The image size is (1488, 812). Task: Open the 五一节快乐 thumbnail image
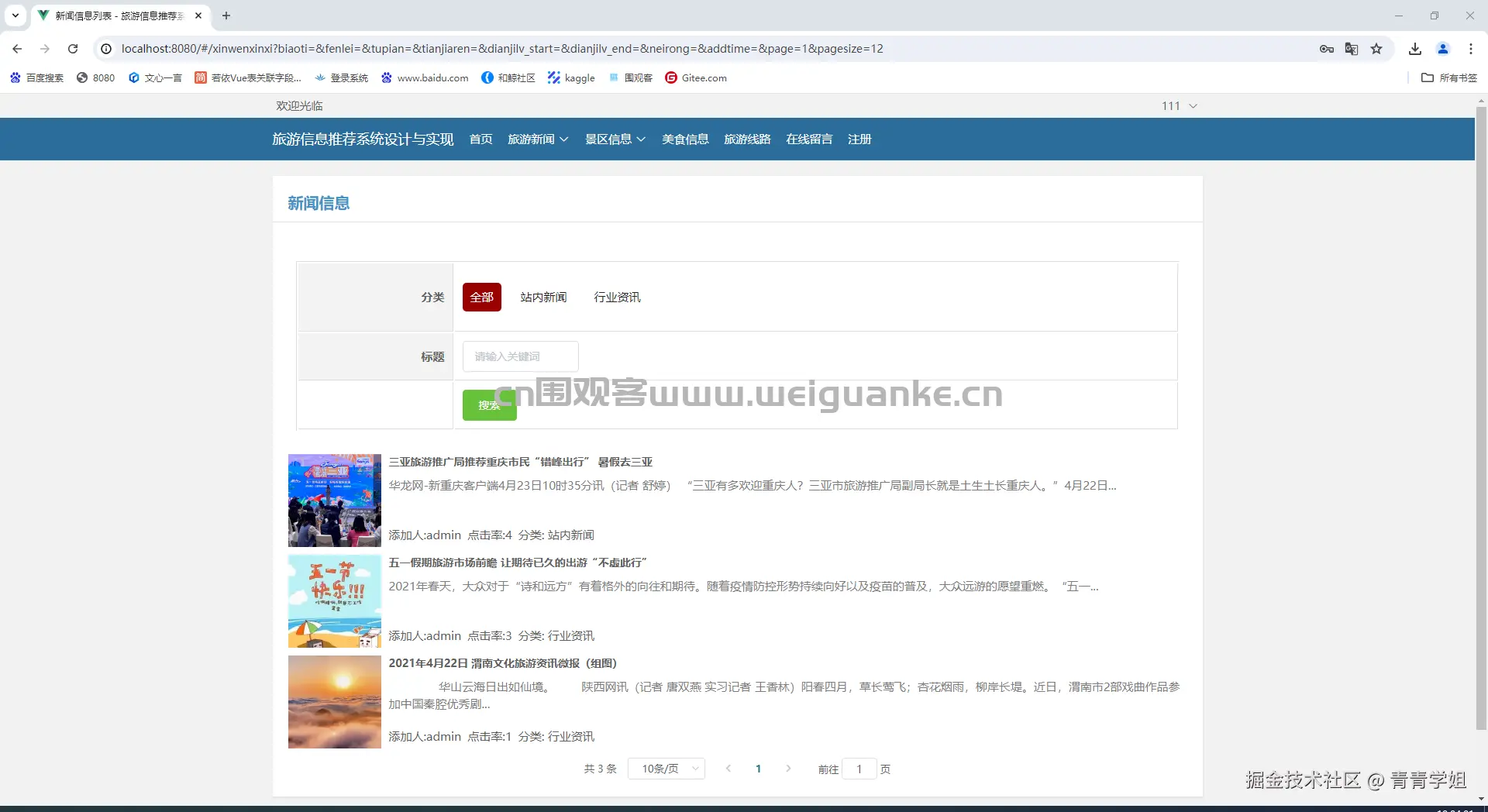335,601
